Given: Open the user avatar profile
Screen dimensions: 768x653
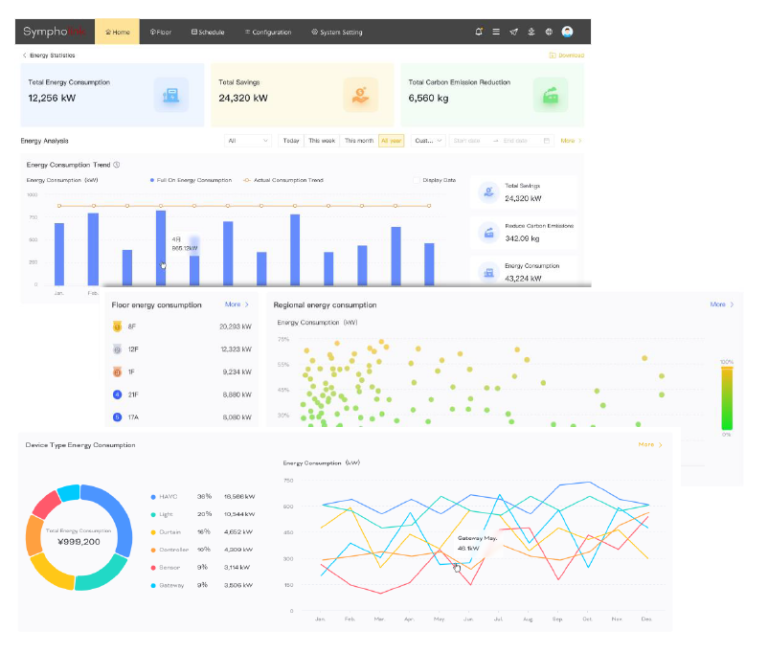Looking at the screenshot, I should [567, 32].
